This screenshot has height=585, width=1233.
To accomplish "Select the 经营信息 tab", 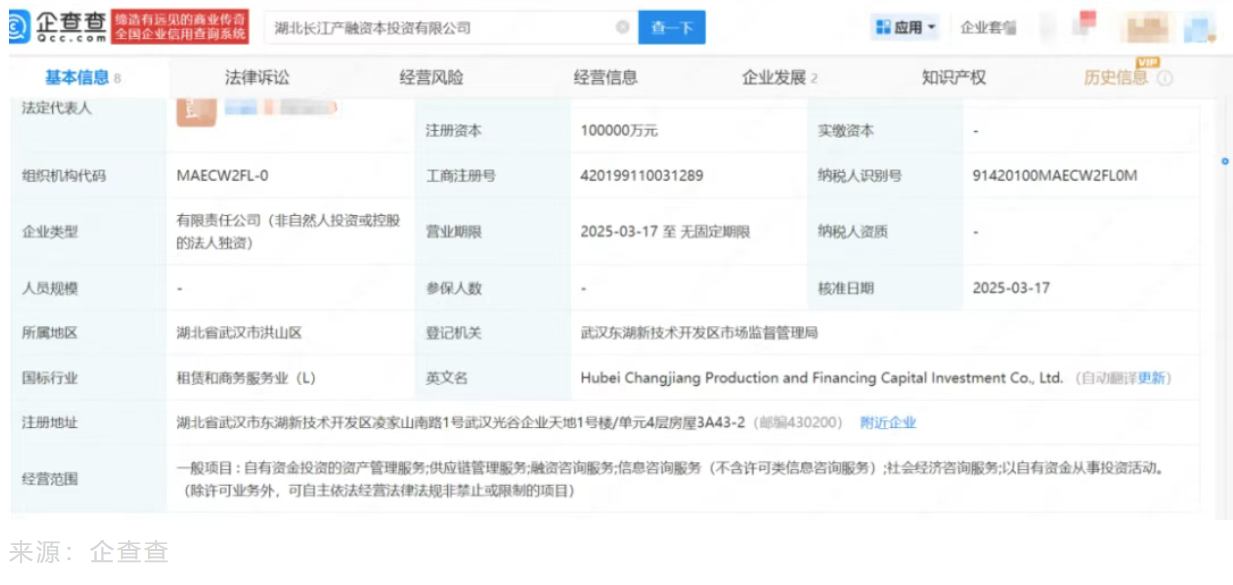I will [605, 78].
